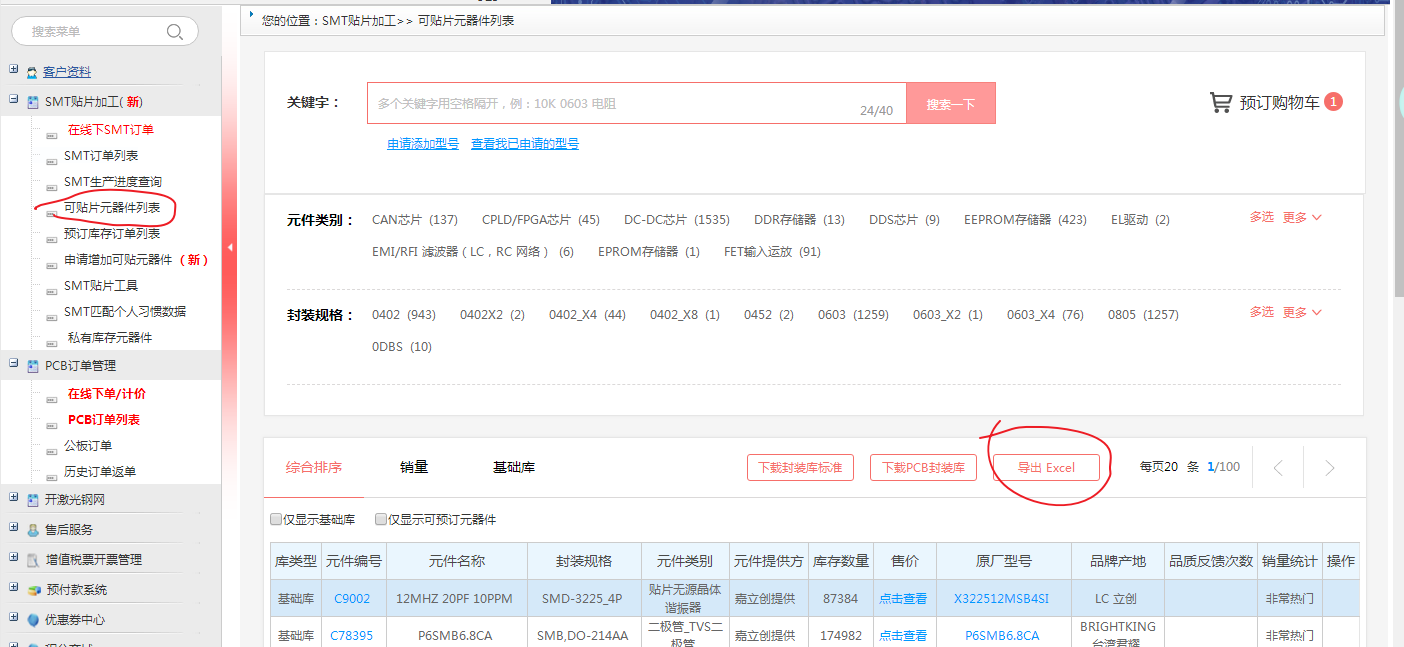Select the 基础库 tab
The height and width of the screenshot is (647, 1404).
[514, 467]
